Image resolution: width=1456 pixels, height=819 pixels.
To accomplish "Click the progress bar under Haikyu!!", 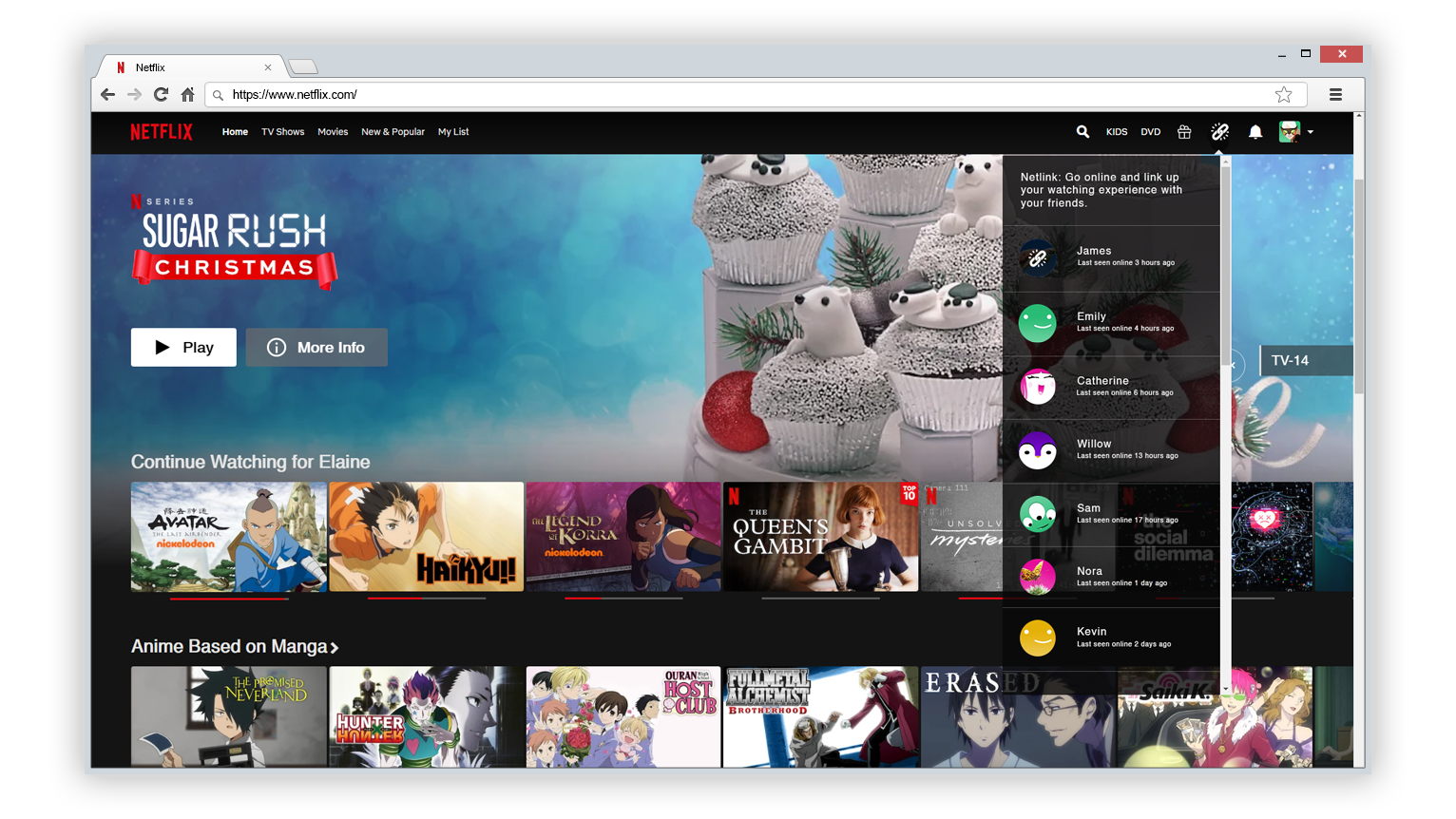I will 427,599.
